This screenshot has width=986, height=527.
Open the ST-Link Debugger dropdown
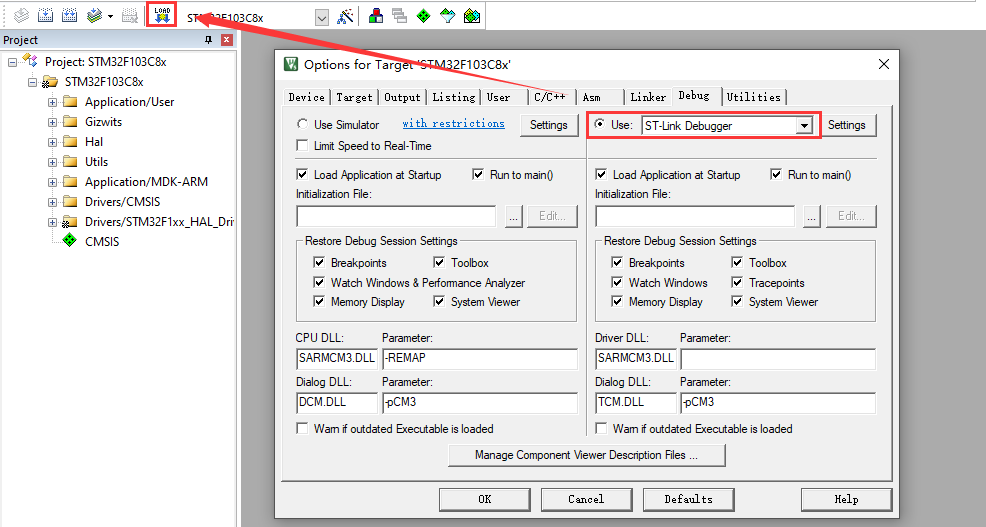coord(804,126)
